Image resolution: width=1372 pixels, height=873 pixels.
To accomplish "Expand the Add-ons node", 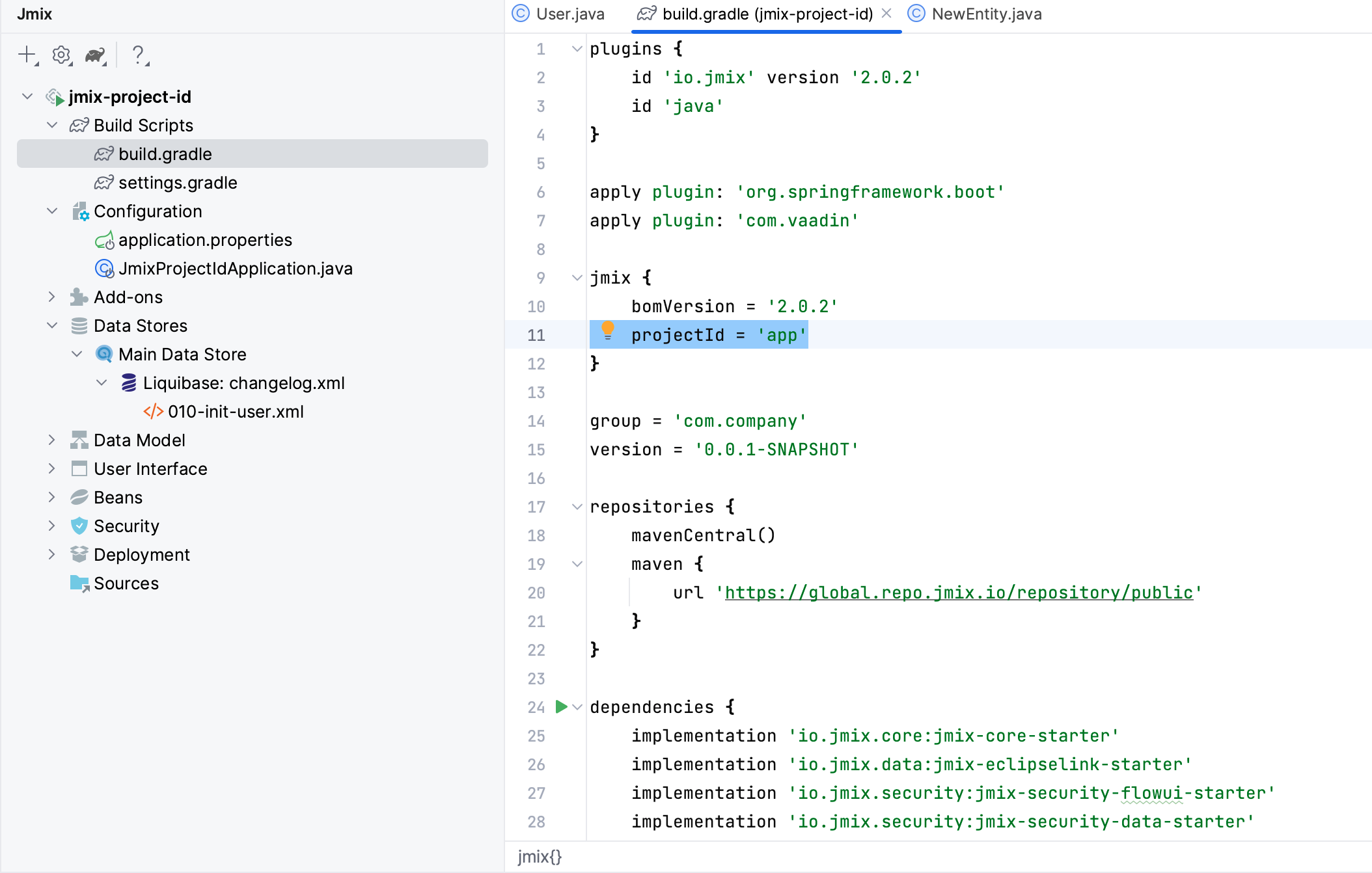I will coord(52,297).
